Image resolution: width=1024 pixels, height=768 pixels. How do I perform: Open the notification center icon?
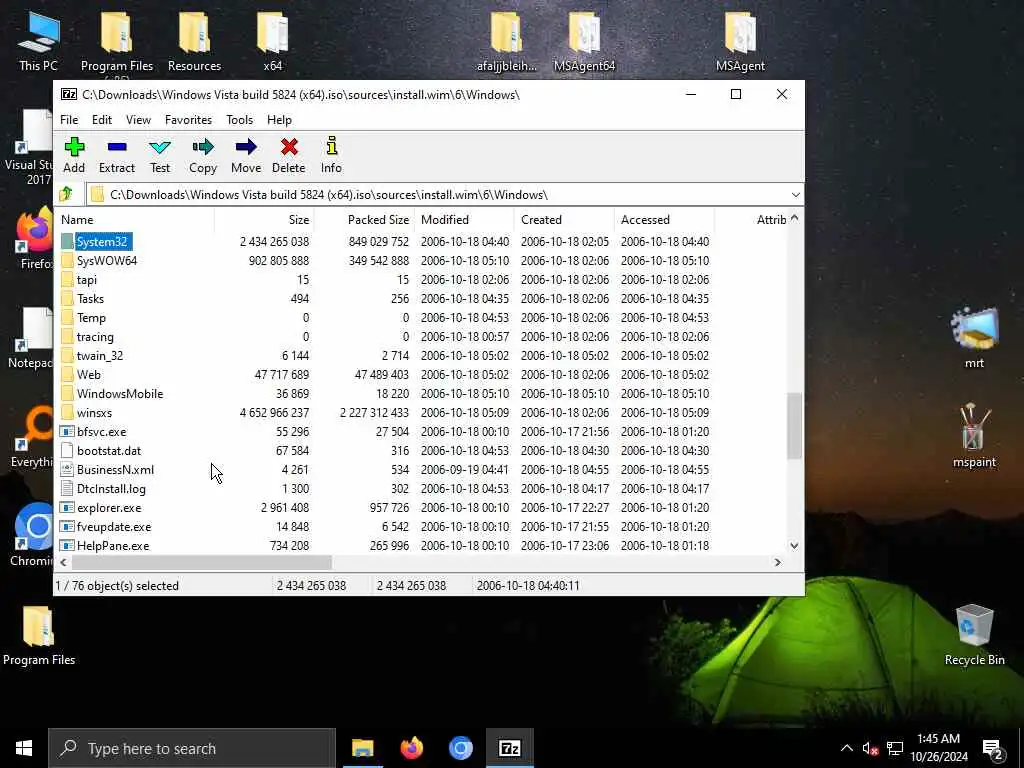993,750
